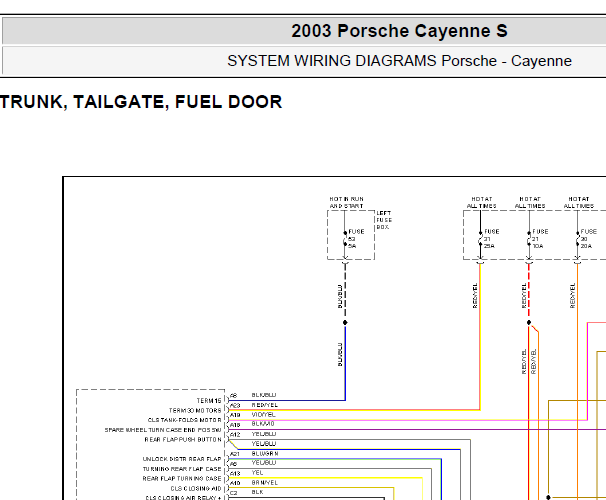Viewport: 606px width, 500px height.
Task: Click the 'TERM 15' terminal label
Action: click(209, 401)
